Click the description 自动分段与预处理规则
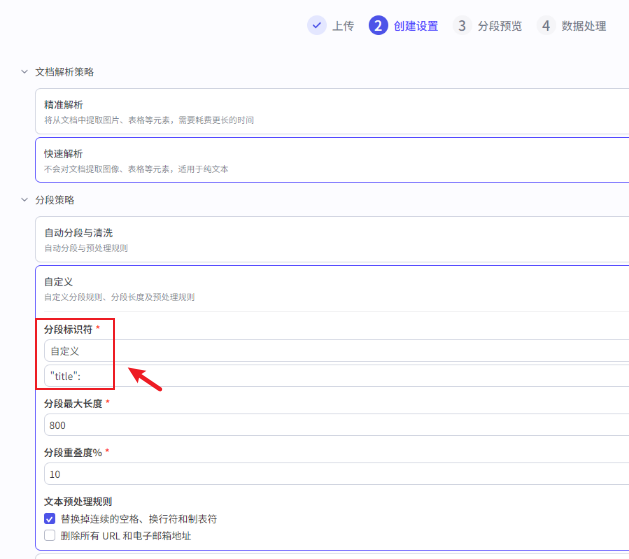The width and height of the screenshot is (629, 559). (x=86, y=248)
